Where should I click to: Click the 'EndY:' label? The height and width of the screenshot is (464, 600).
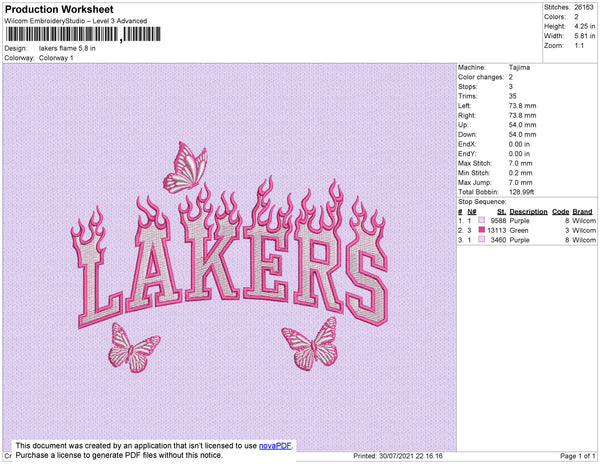point(467,154)
